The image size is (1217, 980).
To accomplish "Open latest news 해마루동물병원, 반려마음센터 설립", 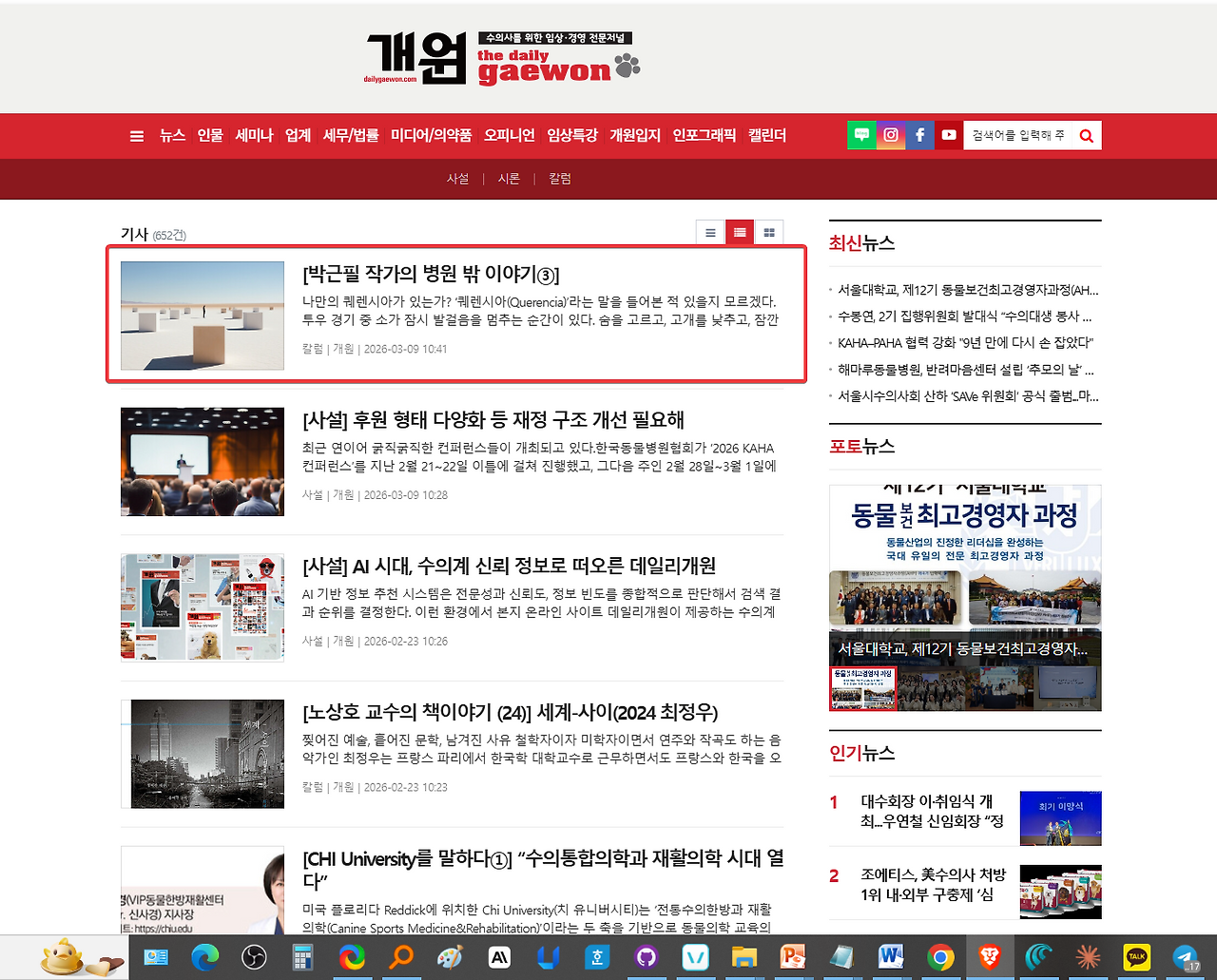I will click(x=966, y=370).
